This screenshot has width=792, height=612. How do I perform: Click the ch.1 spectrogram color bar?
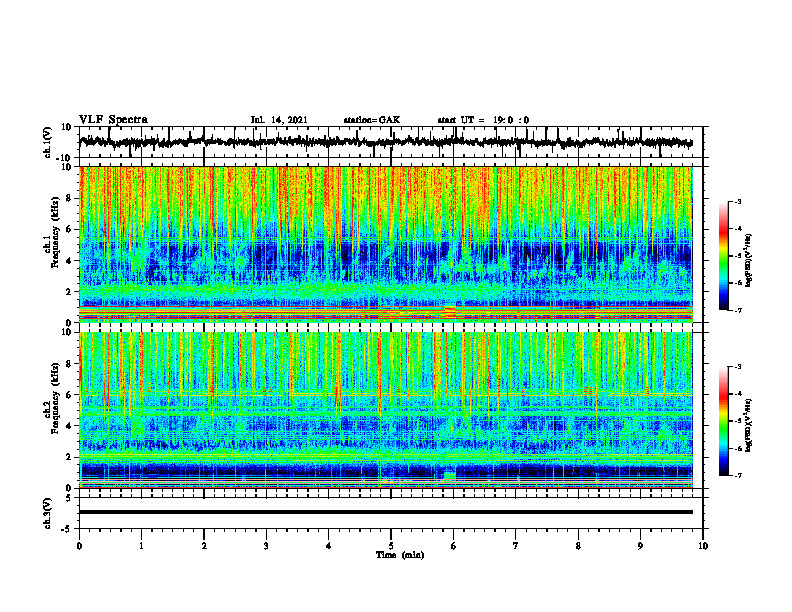[x=723, y=256]
